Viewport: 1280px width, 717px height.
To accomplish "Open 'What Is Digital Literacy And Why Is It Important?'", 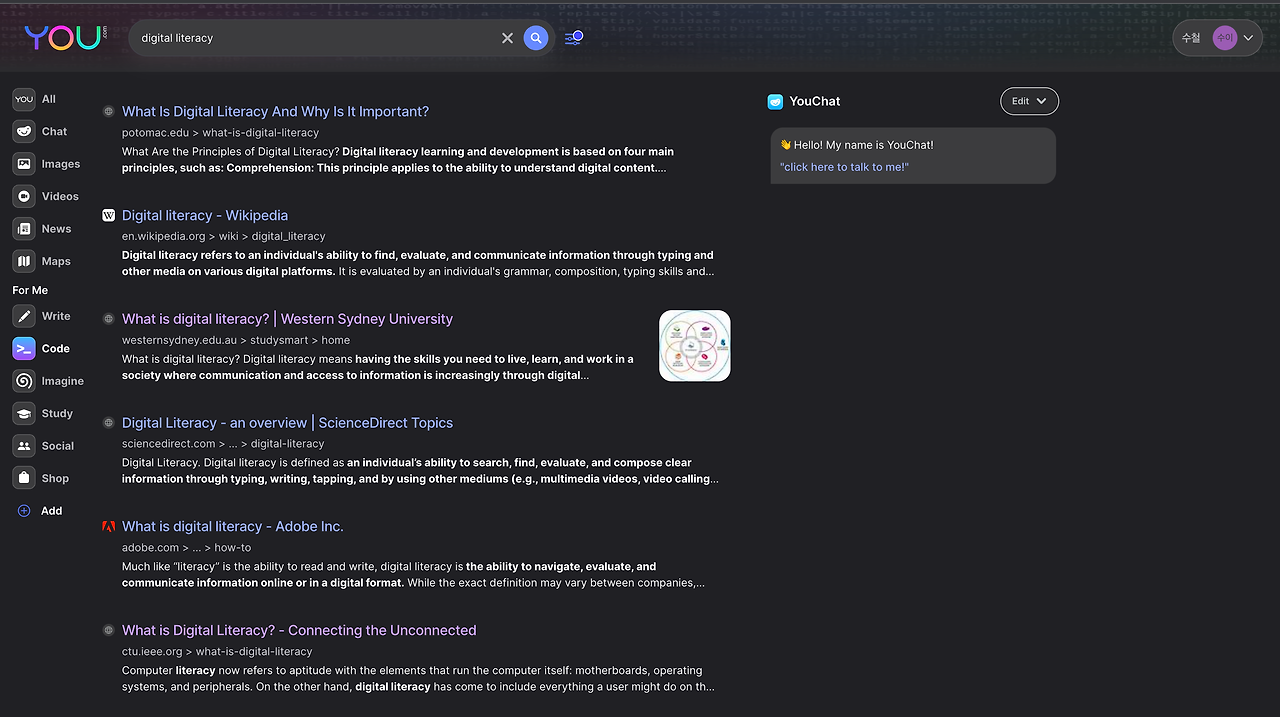I will pyautogui.click(x=275, y=111).
